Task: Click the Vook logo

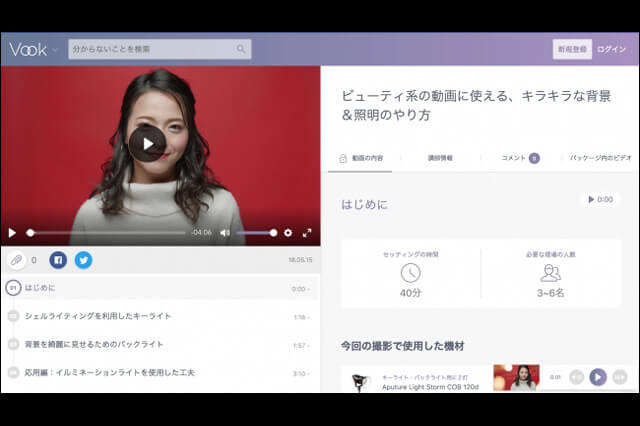Action: click(x=28, y=49)
